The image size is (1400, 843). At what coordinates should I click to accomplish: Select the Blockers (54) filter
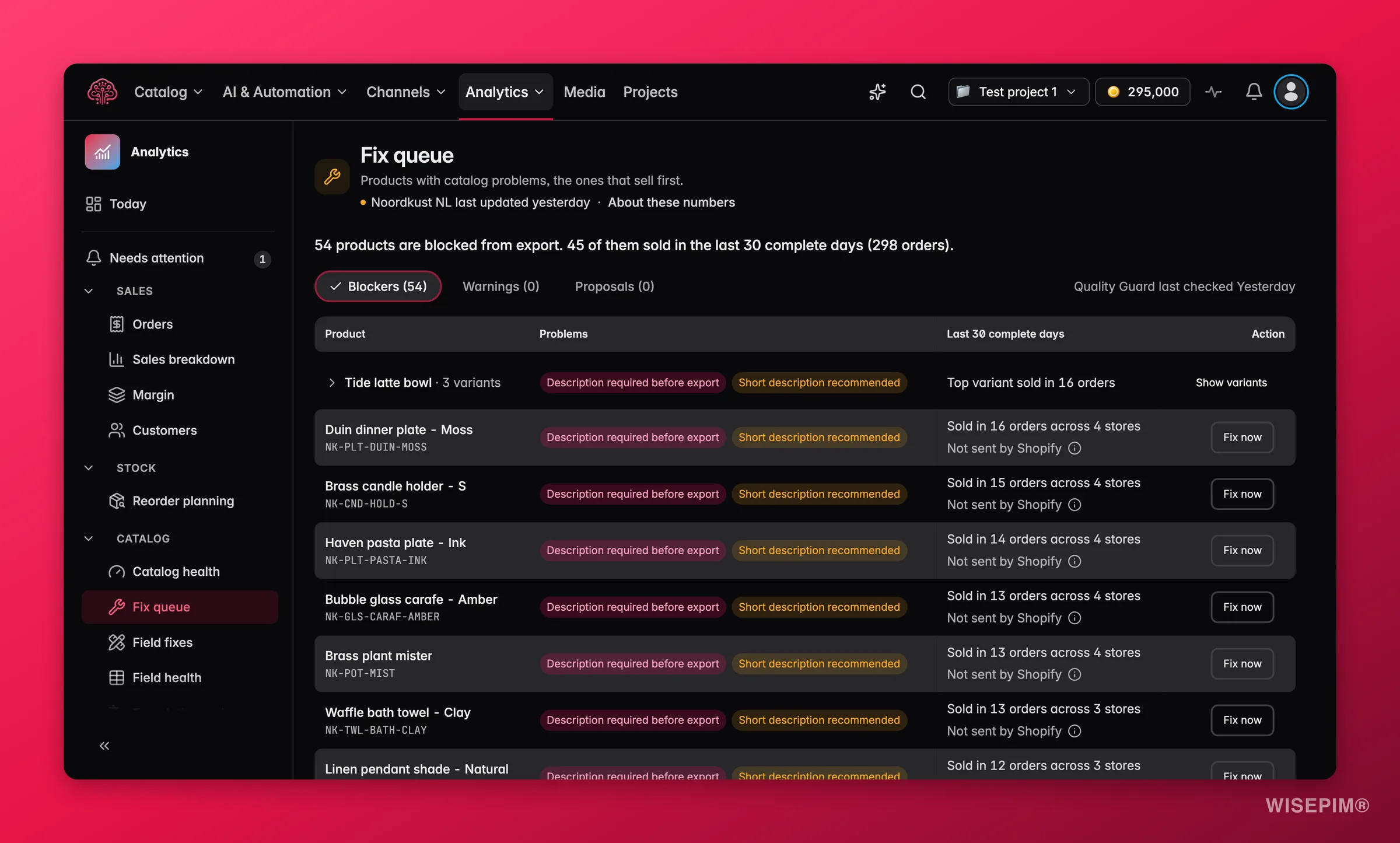point(378,286)
